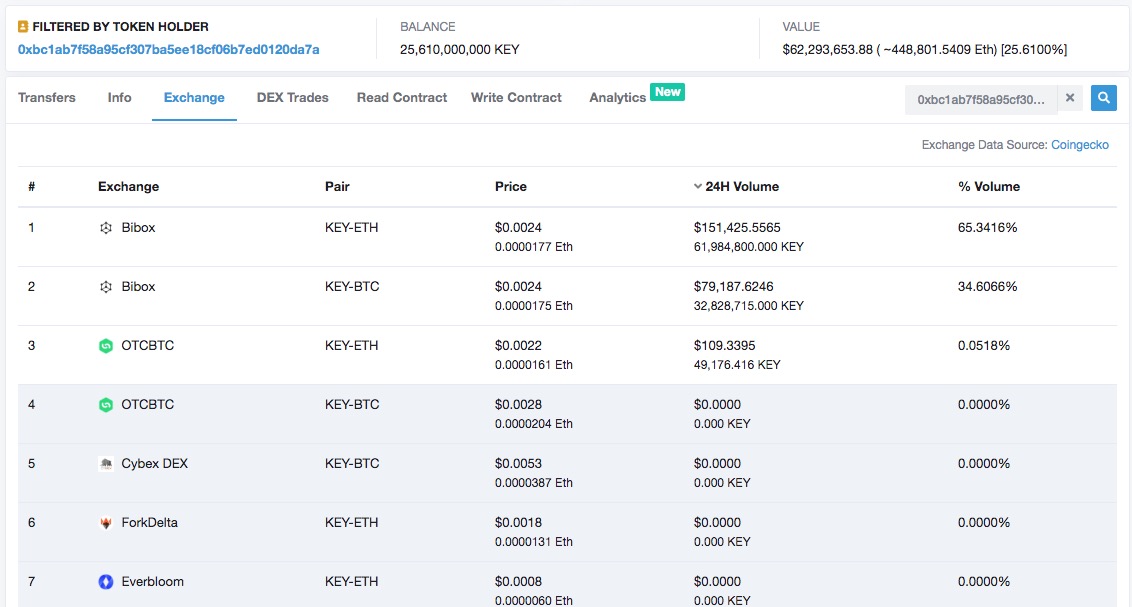Click KEY-BTC pair in Cybex DEX row
Screen dimensions: 1132x607
point(352,463)
